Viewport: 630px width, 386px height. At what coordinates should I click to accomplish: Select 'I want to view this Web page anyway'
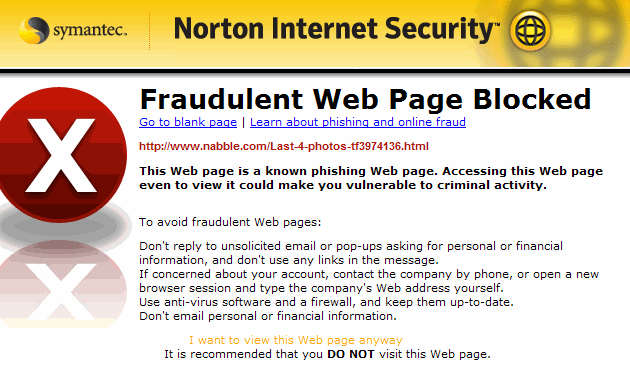[296, 340]
